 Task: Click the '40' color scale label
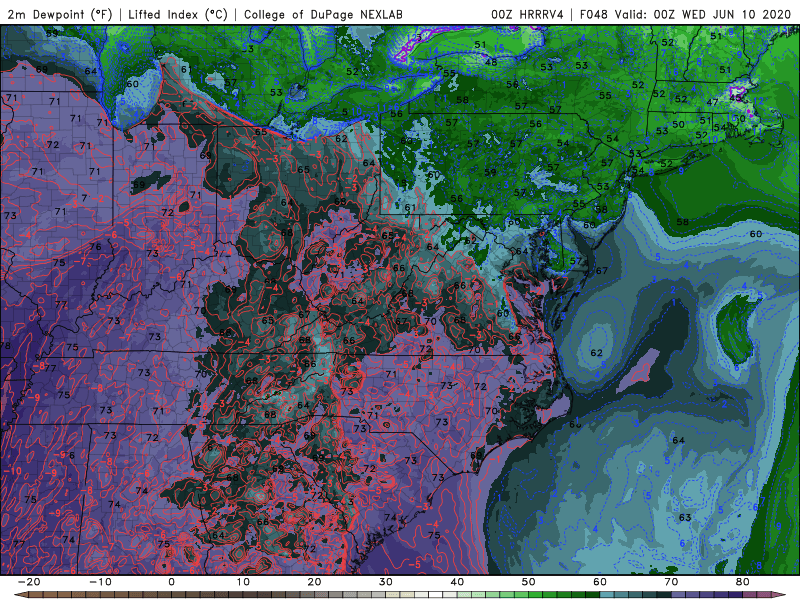point(457,582)
